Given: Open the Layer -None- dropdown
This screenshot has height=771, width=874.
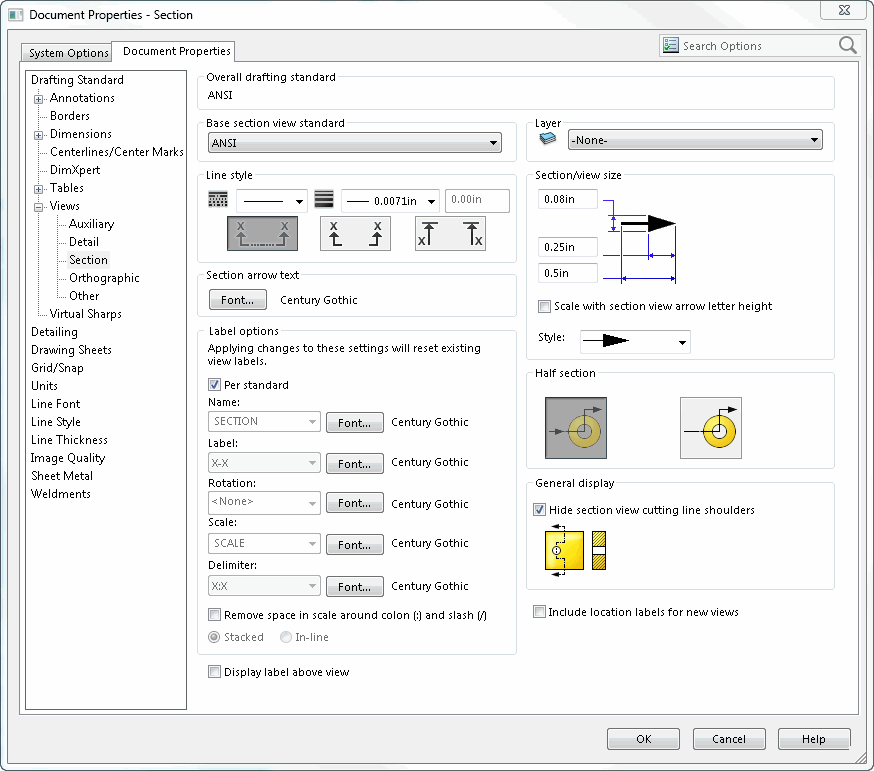Looking at the screenshot, I should [695, 140].
